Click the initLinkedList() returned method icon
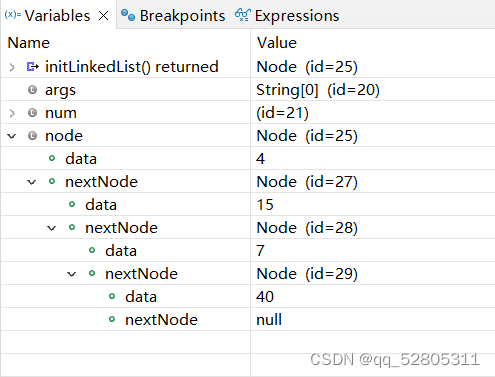 tap(33, 67)
